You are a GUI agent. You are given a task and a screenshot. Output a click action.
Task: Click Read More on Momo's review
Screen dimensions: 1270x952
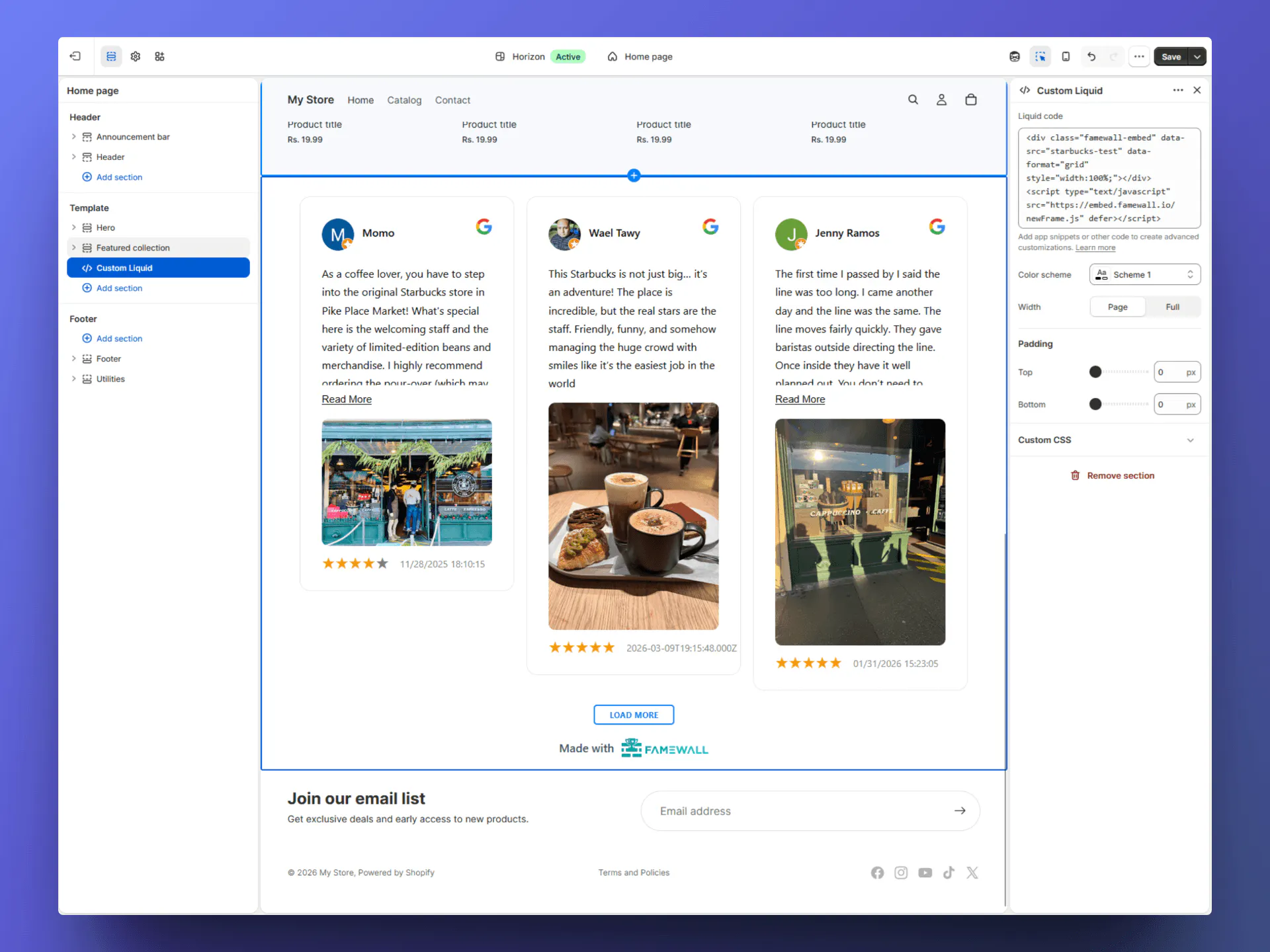click(x=347, y=399)
